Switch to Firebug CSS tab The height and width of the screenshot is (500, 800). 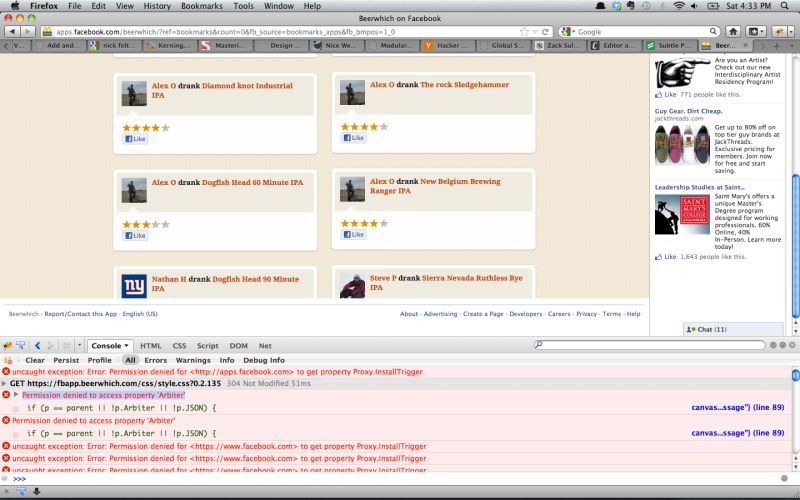tap(179, 345)
